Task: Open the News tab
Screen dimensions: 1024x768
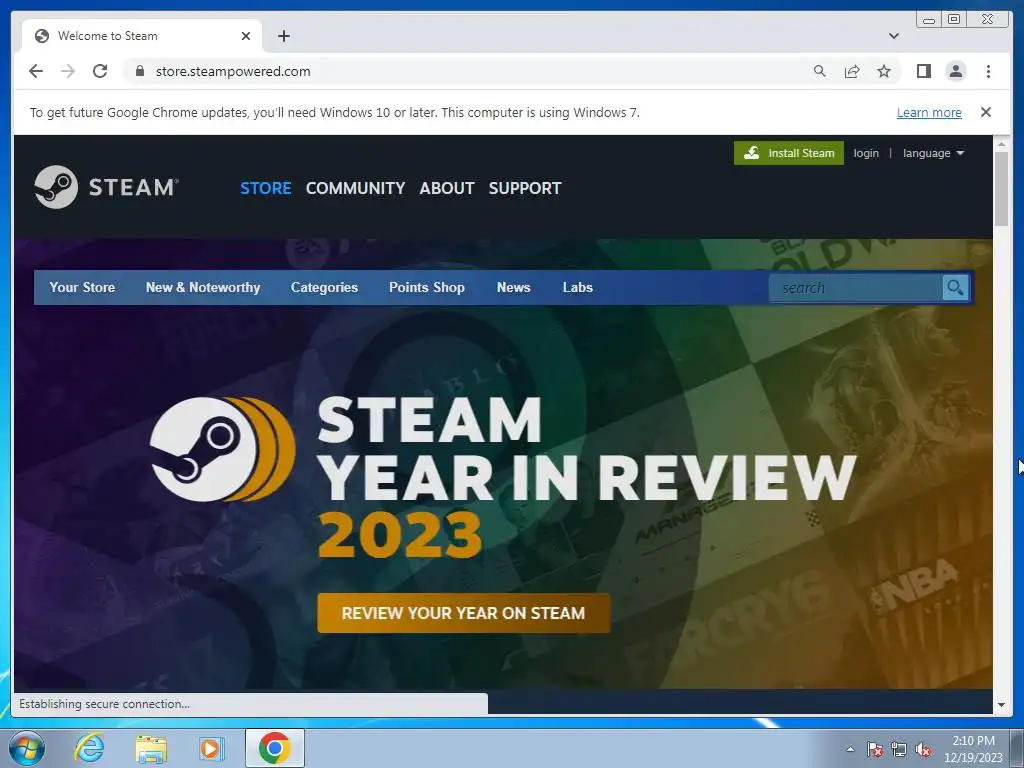Action: tap(514, 287)
